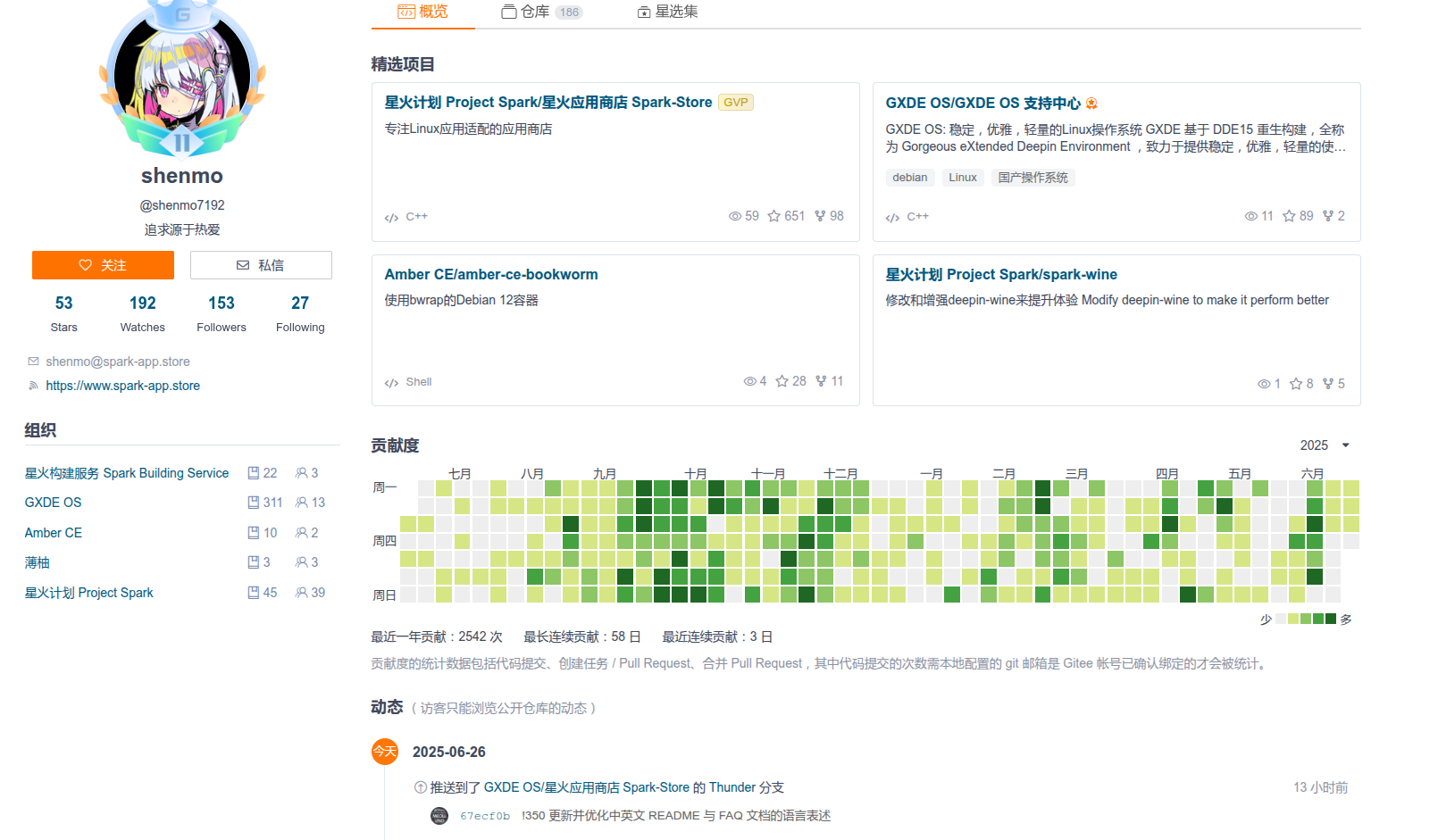Click repository icon in GXDE OS row
The height and width of the screenshot is (840, 1438).
tap(253, 503)
